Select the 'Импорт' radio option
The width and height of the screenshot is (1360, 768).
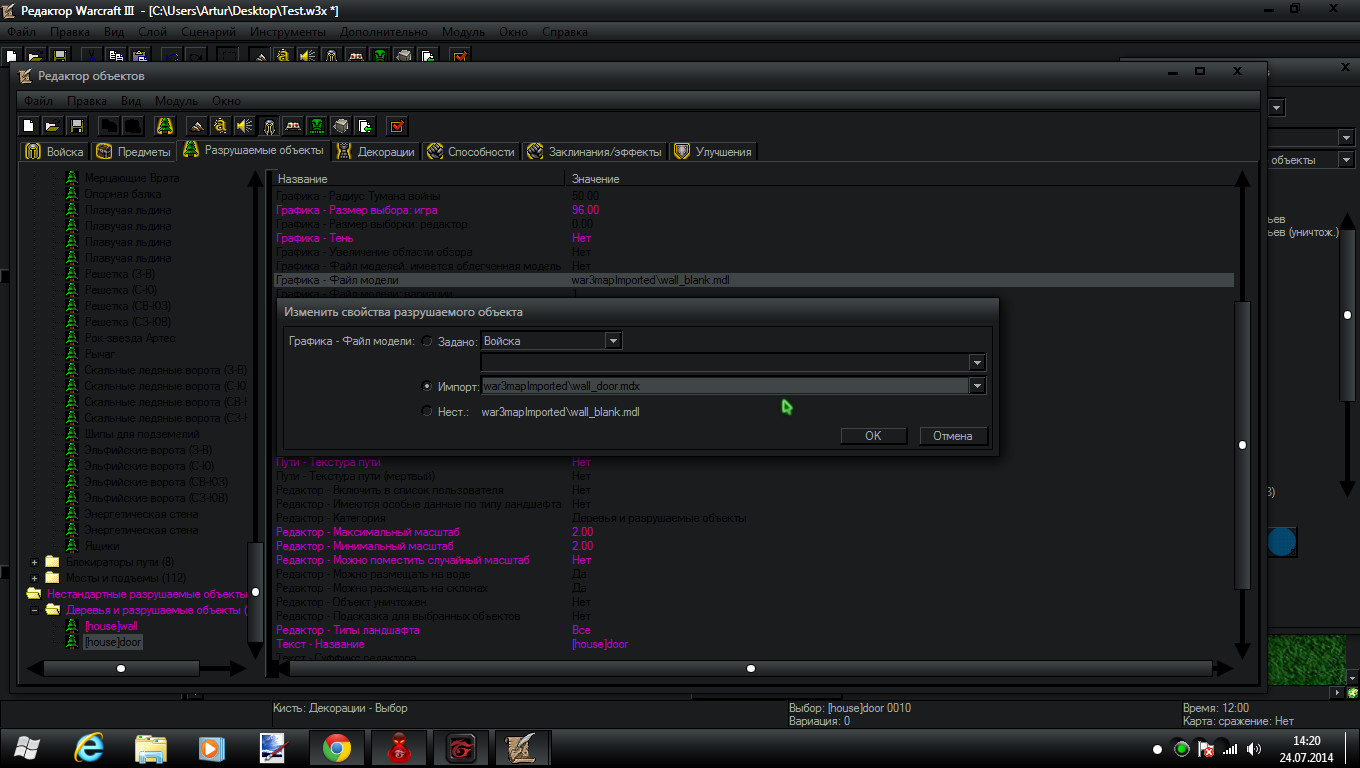428,386
